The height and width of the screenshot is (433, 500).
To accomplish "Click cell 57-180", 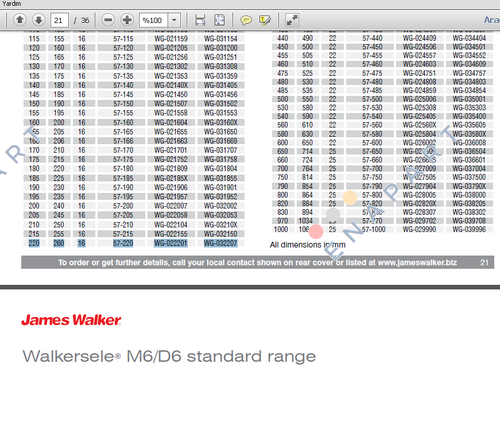I will point(123,169).
